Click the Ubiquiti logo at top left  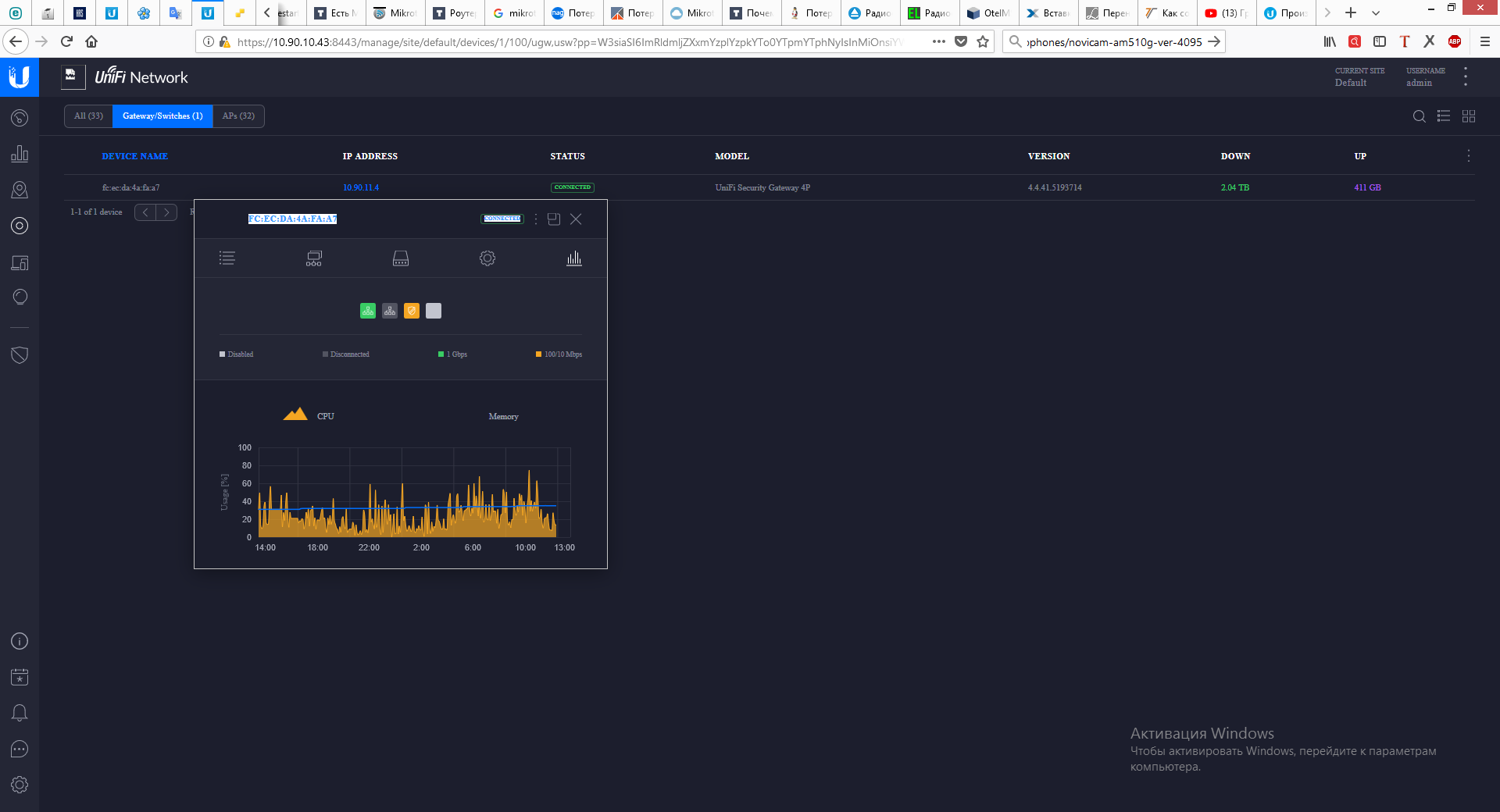(x=20, y=77)
